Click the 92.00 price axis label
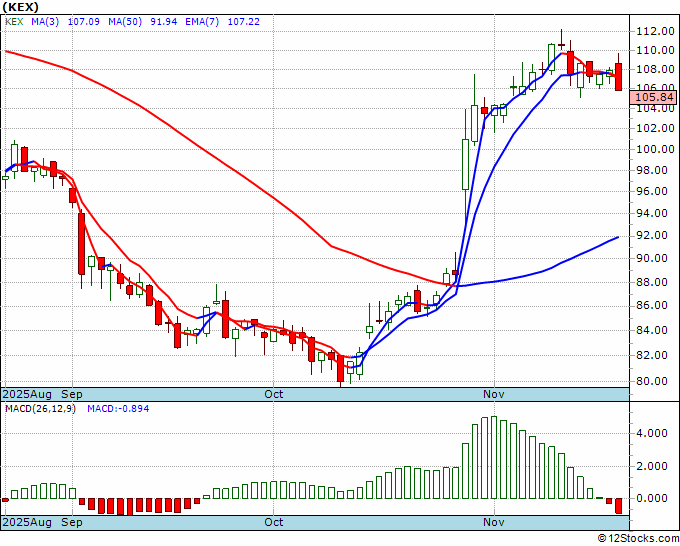Image resolution: width=680 pixels, height=546 pixels. (652, 235)
